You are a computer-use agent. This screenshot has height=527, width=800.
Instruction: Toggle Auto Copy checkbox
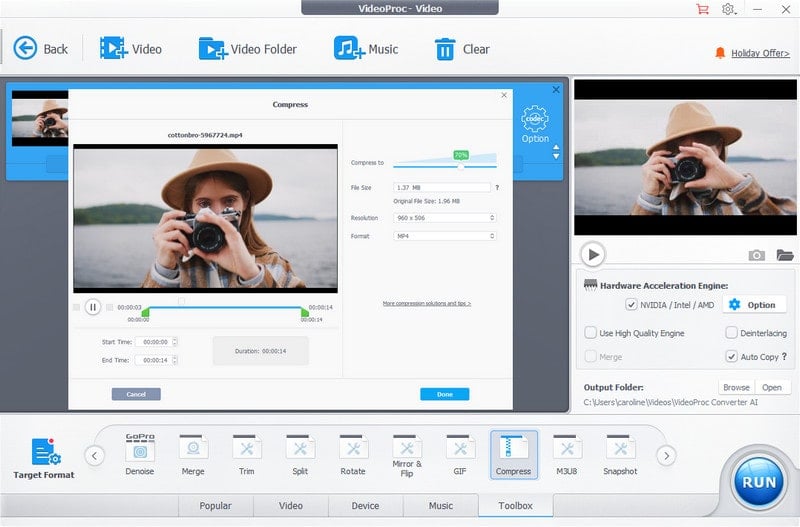731,356
